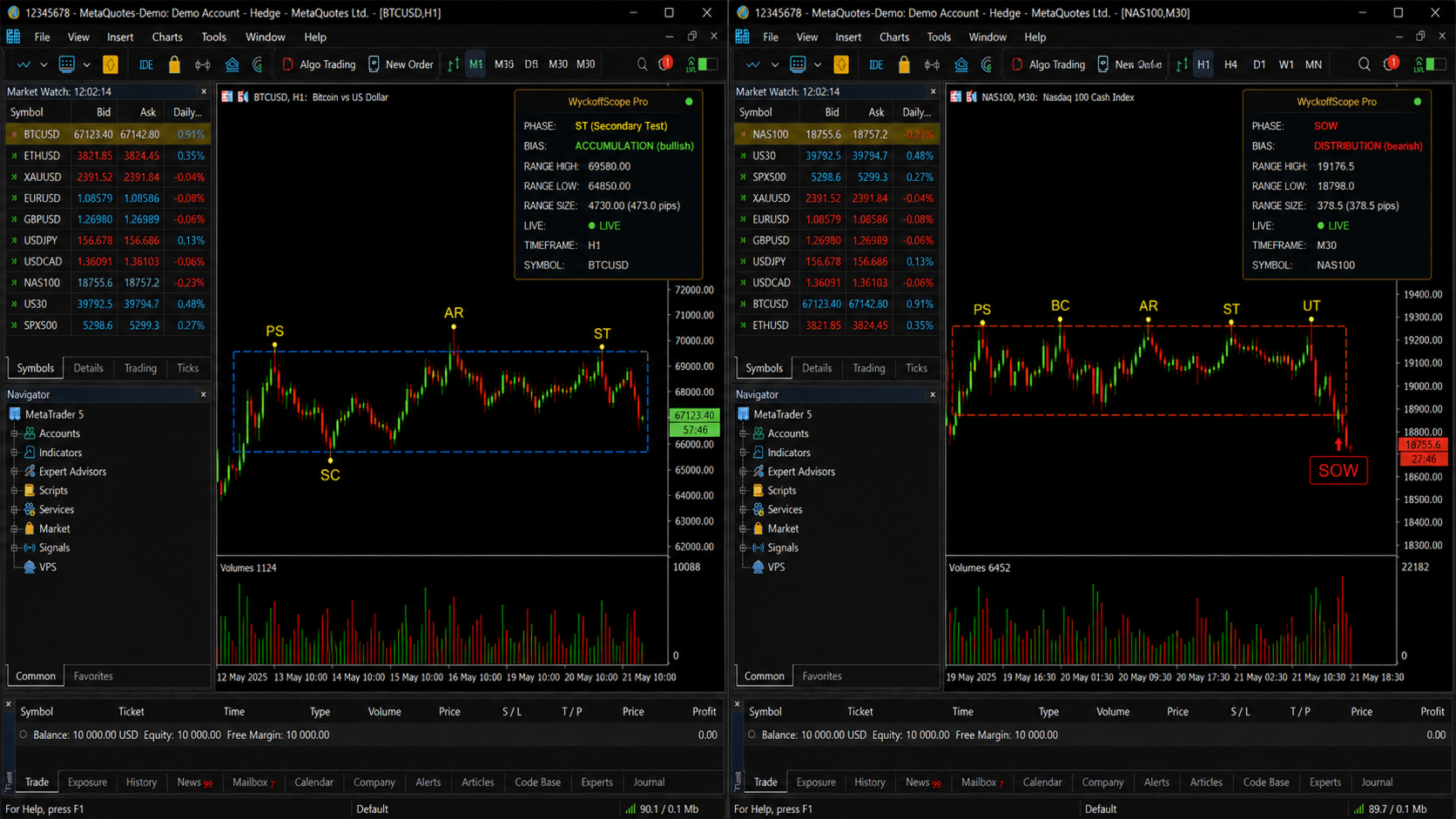Toggle Algo Trading in the BTCUSD window
Viewport: 1456px width, 819px height.
point(319,64)
